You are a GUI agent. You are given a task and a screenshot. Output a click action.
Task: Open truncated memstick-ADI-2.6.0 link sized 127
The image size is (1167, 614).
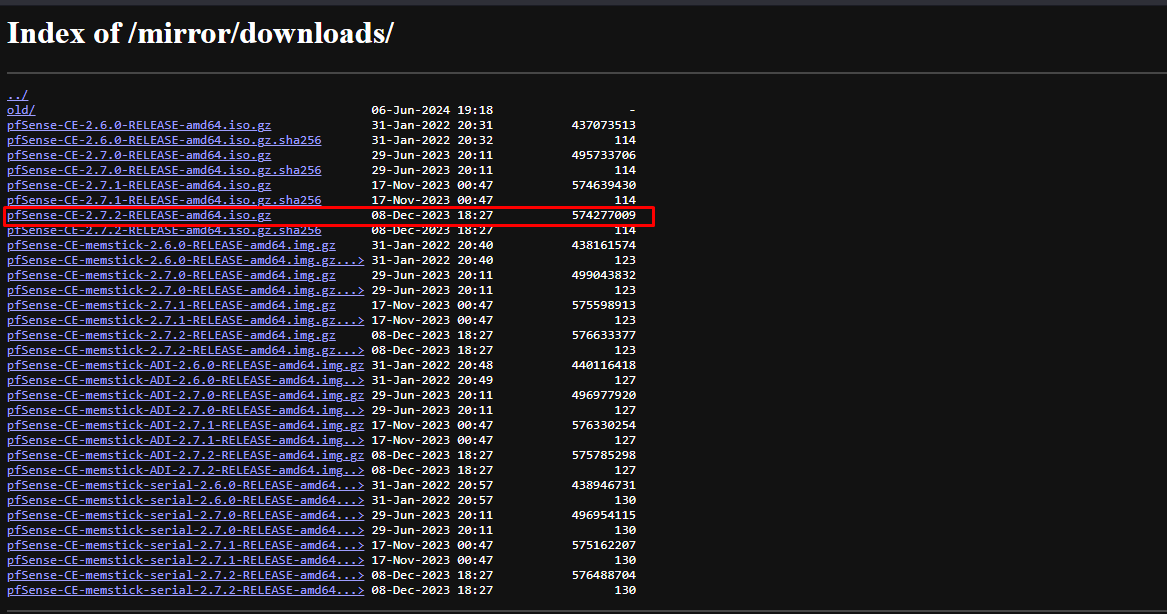point(185,380)
